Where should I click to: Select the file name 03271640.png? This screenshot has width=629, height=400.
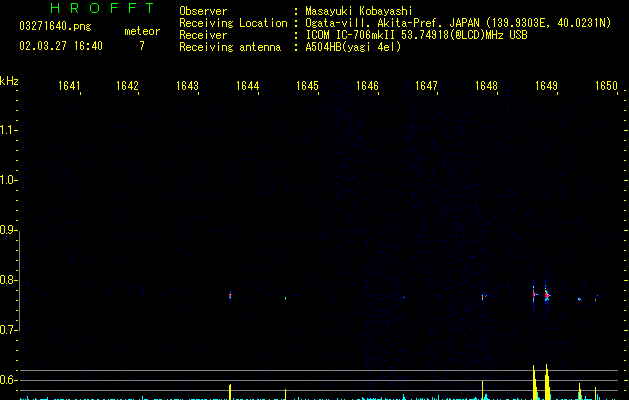[x=55, y=26]
